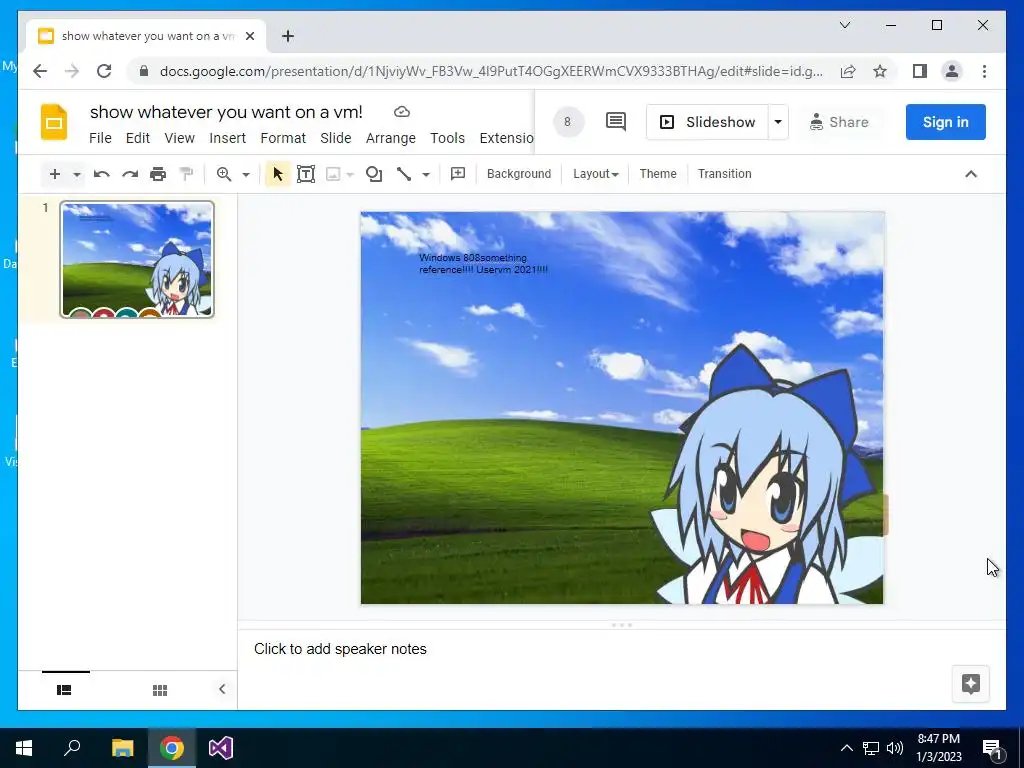The height and width of the screenshot is (768, 1024).
Task: Click the paint format icon
Action: (186, 174)
